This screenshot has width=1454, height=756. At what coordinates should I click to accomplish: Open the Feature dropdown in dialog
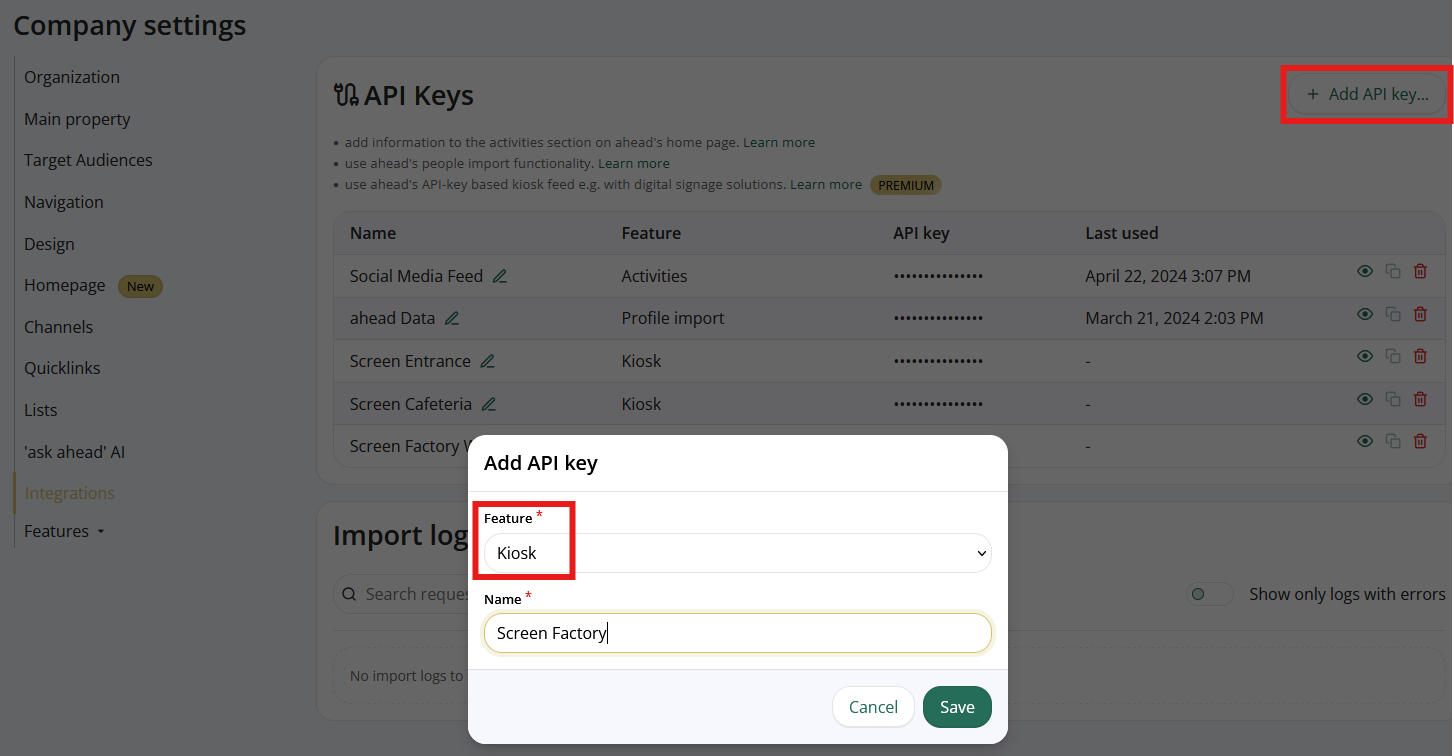coord(737,553)
